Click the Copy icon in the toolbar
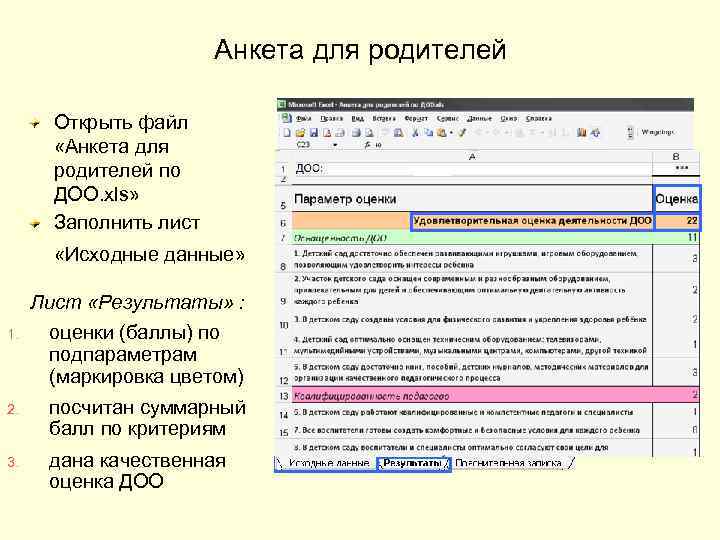Viewport: 720px width, 540px height. click(x=428, y=133)
